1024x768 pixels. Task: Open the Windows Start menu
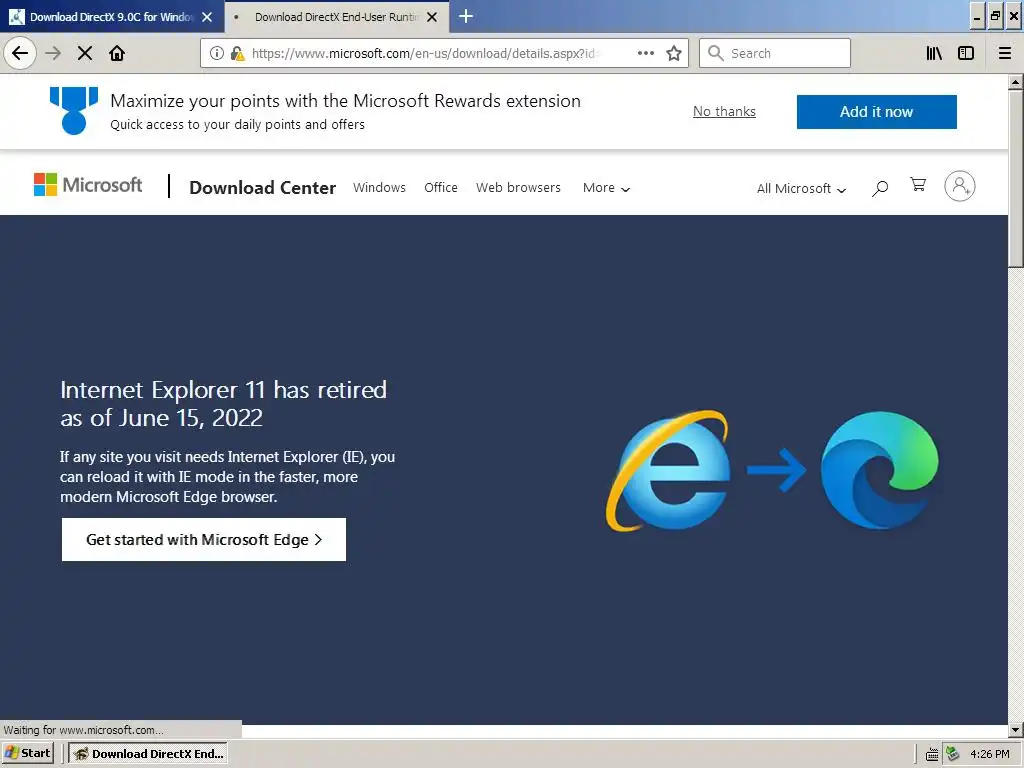(x=27, y=753)
